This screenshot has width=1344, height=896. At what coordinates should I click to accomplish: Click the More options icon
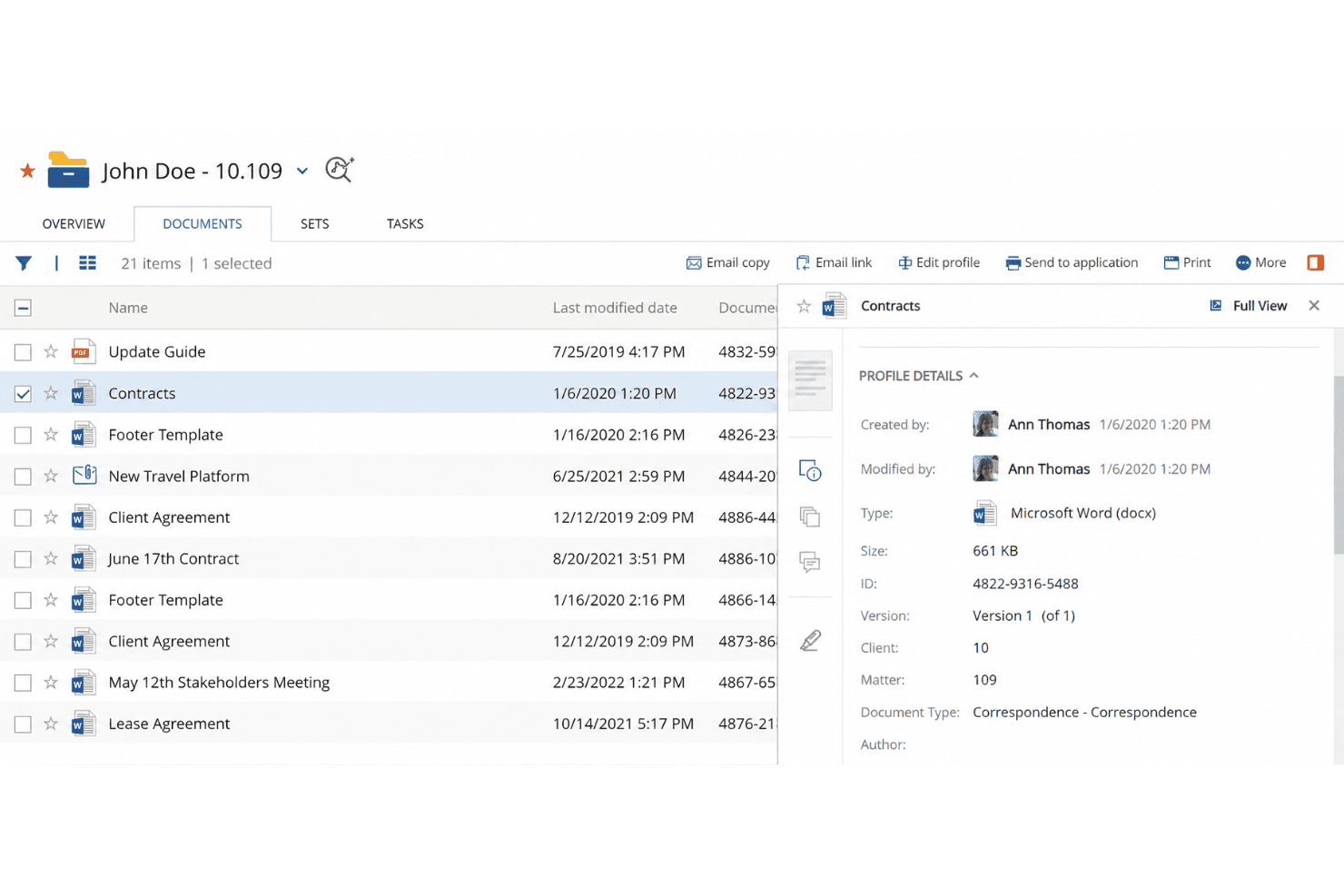[x=1243, y=262]
